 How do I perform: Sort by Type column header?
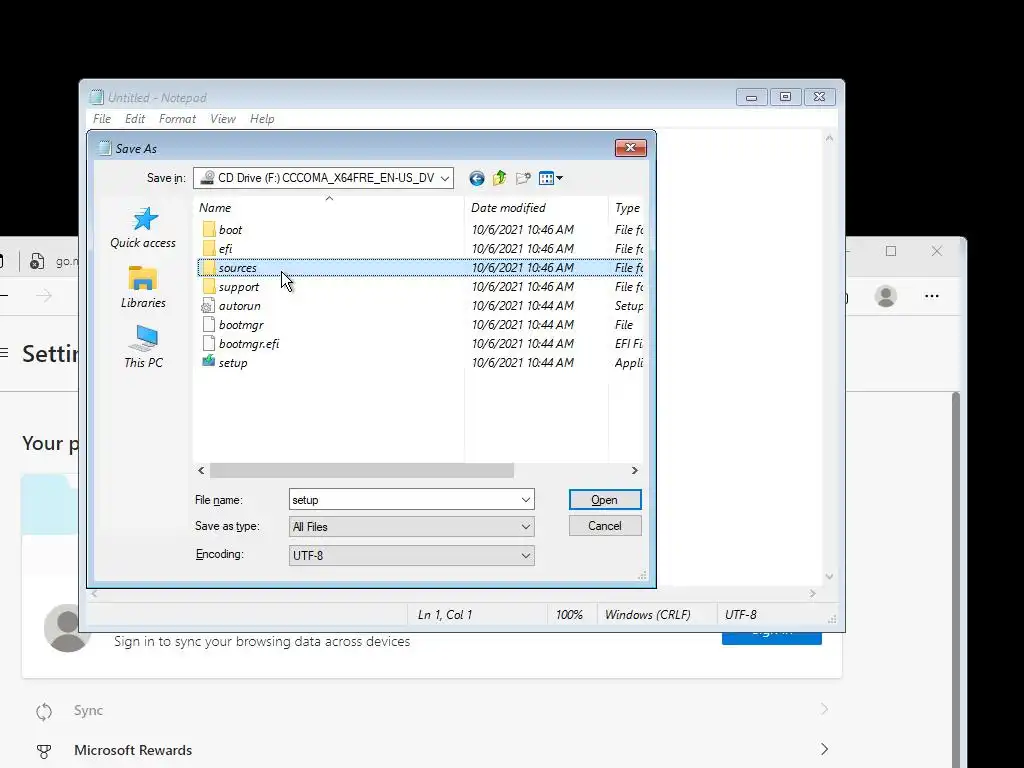click(x=626, y=208)
